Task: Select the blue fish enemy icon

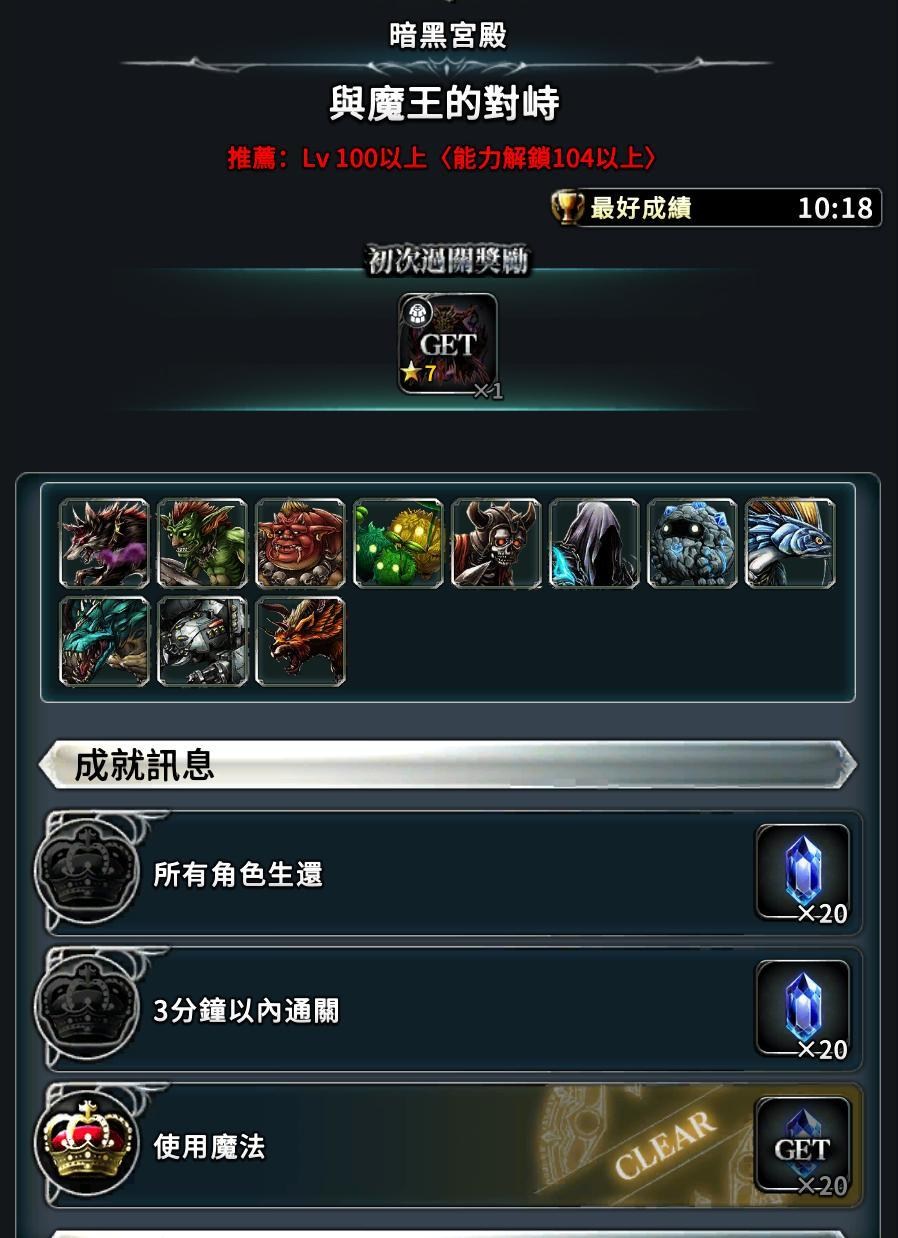Action: [x=790, y=543]
